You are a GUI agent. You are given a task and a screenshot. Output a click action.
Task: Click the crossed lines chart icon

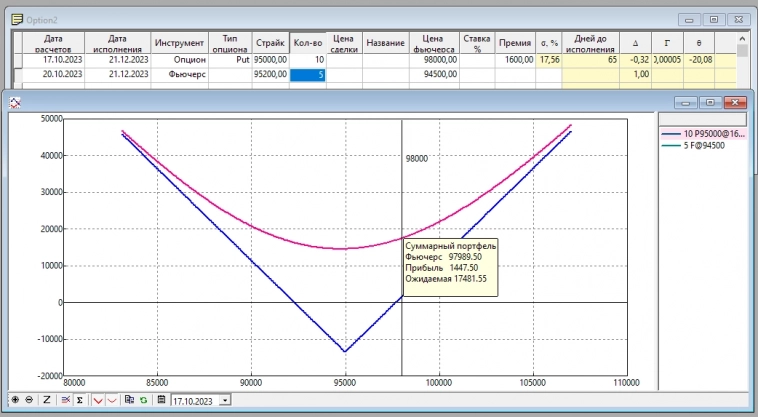pos(65,399)
